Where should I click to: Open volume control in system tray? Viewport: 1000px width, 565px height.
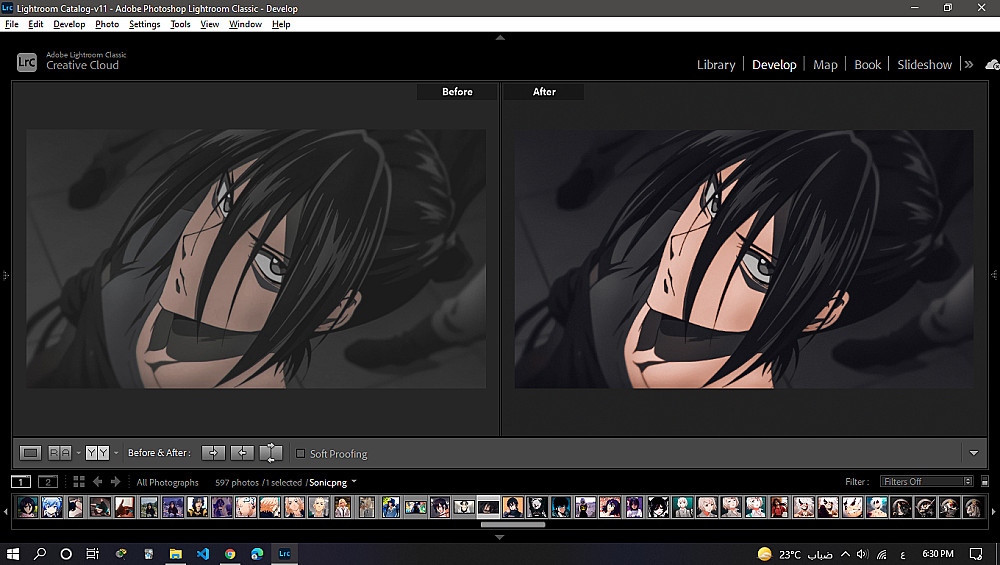pos(862,554)
